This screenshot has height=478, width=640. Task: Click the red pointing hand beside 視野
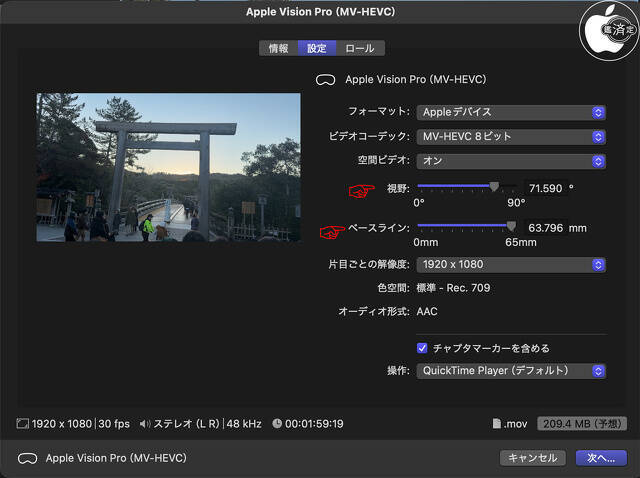point(359,189)
